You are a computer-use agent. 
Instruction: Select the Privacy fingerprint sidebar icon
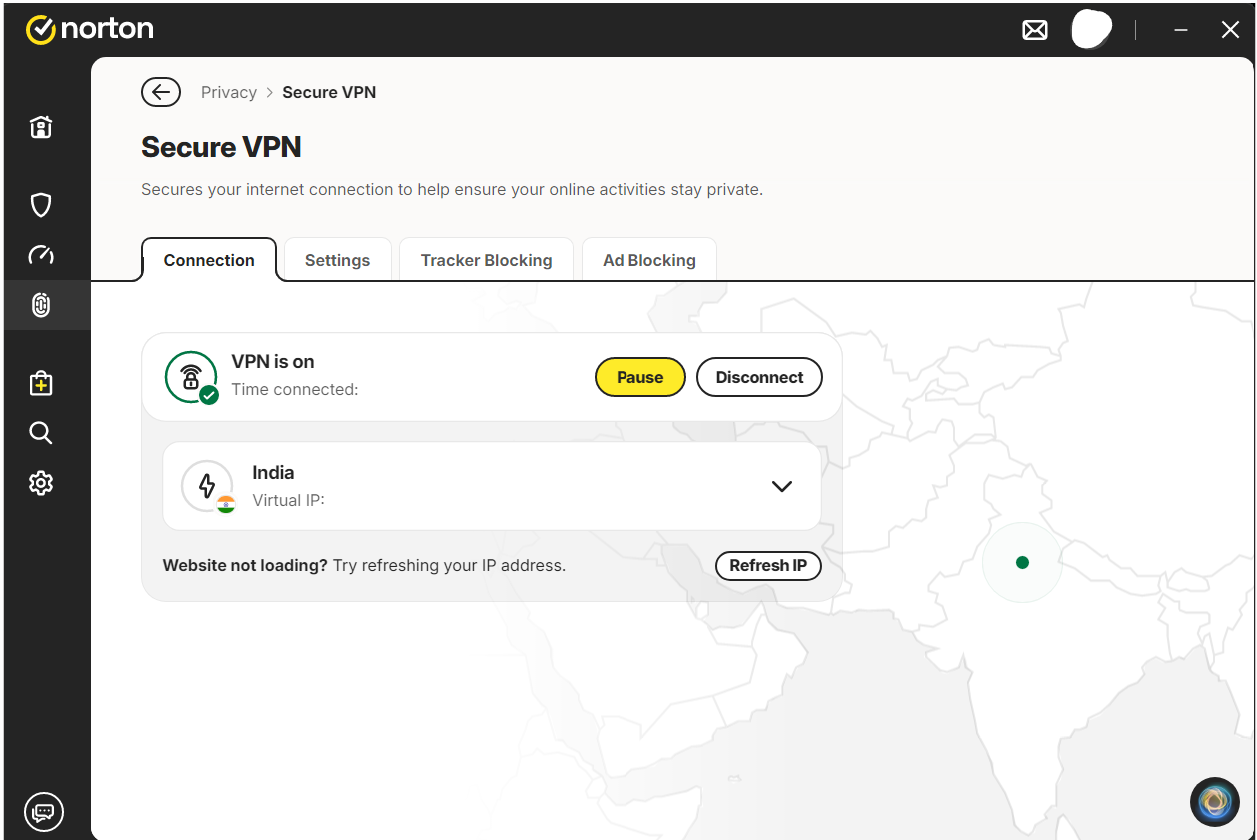point(40,305)
